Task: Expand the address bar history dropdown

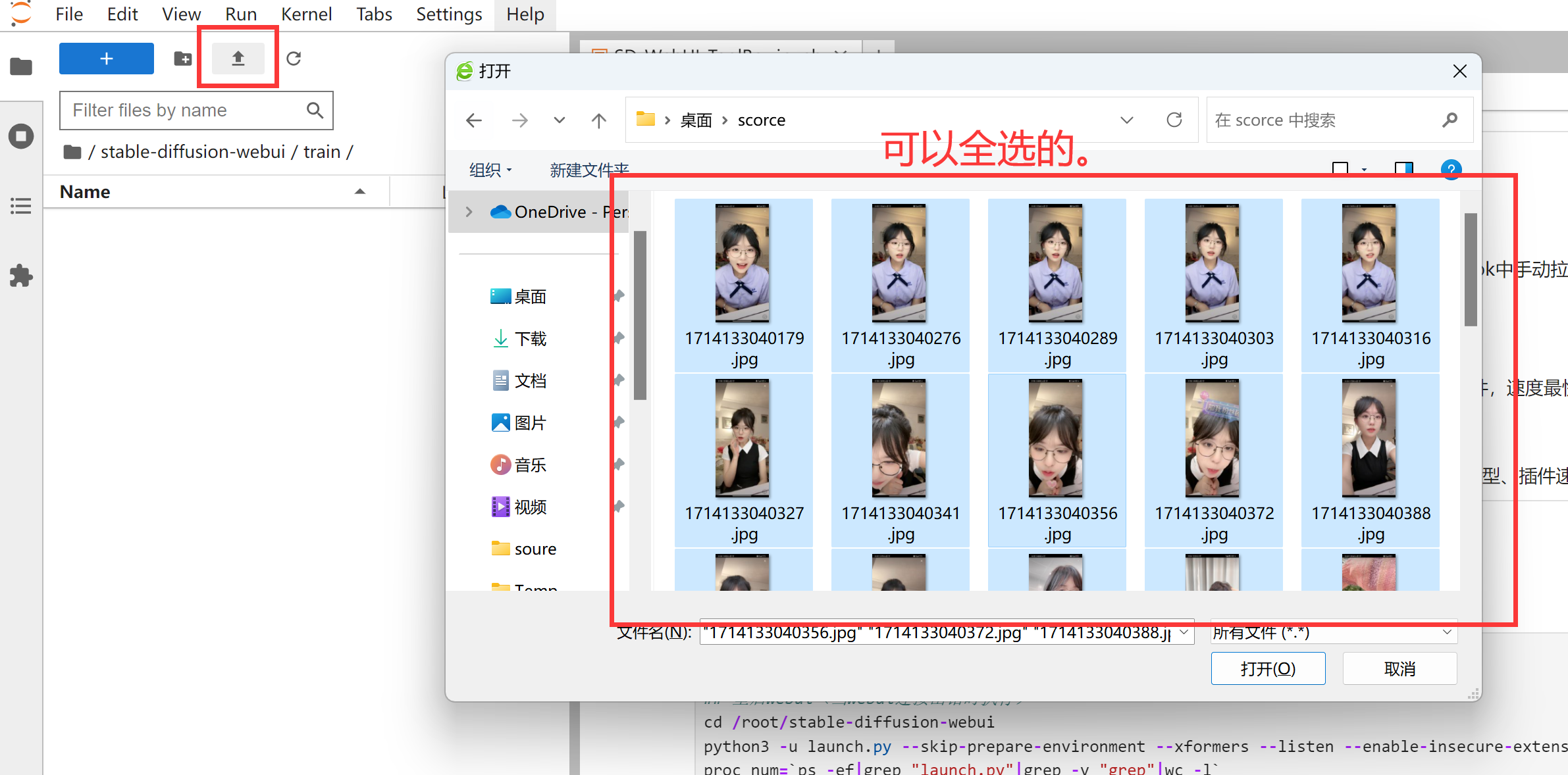Action: (1126, 120)
